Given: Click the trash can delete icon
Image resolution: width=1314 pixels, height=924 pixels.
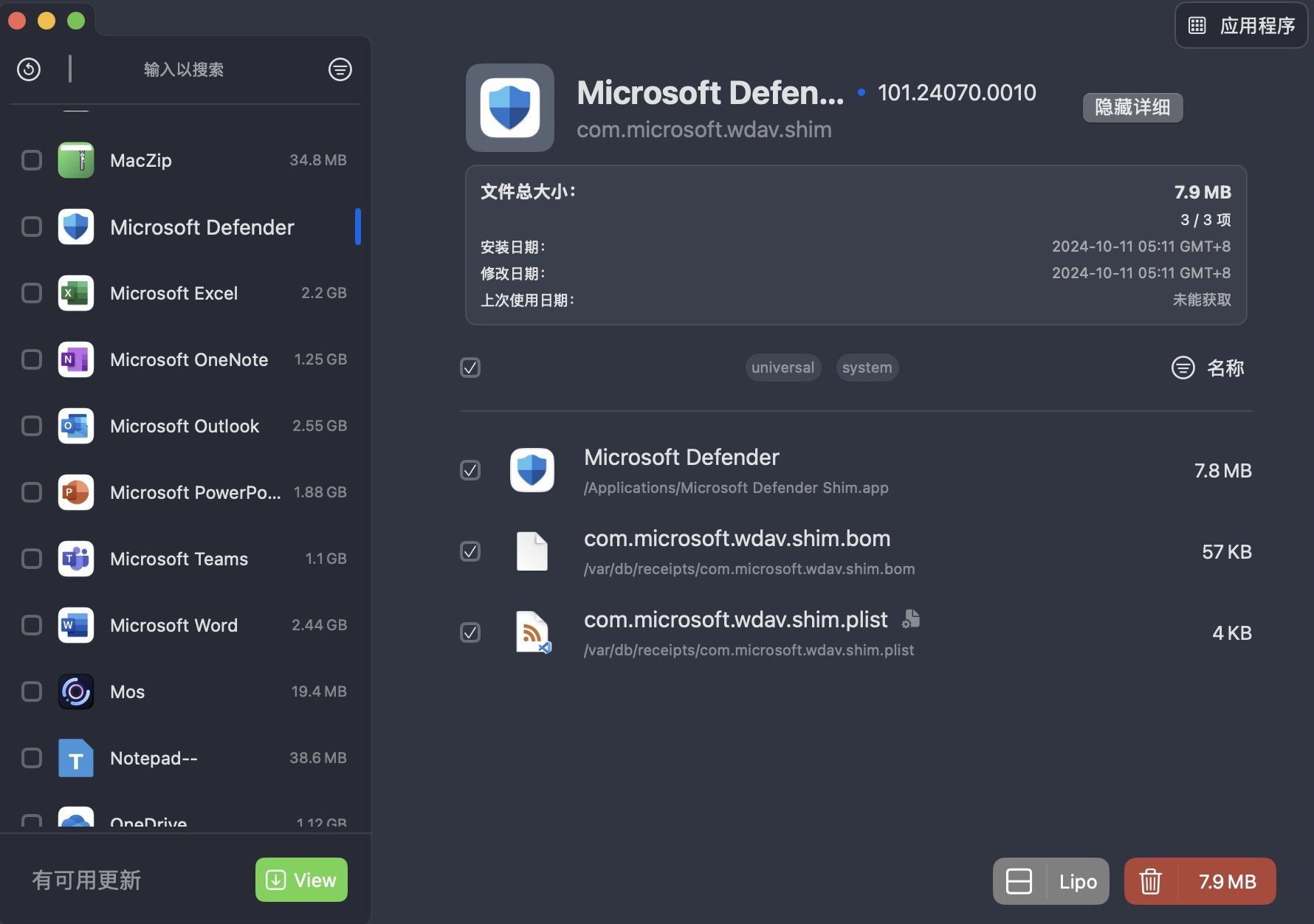Looking at the screenshot, I should coord(1150,881).
